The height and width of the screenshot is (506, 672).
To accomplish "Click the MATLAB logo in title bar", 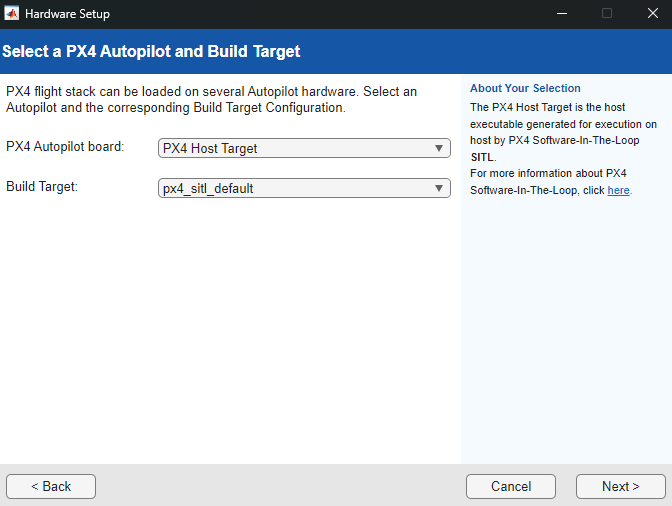I will coord(12,14).
